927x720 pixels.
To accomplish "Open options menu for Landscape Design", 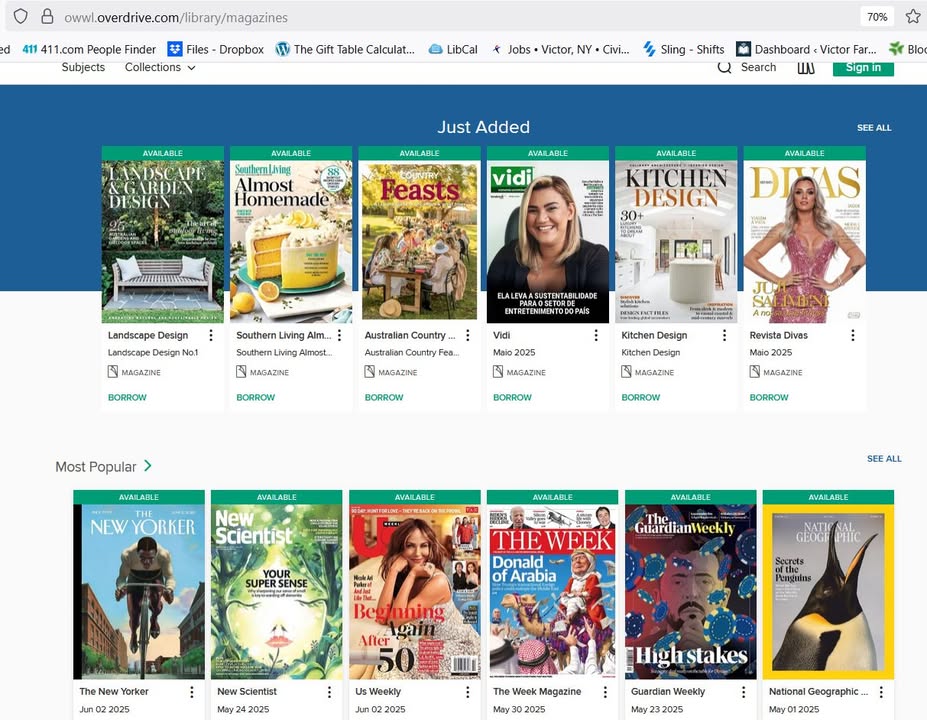I will [211, 336].
